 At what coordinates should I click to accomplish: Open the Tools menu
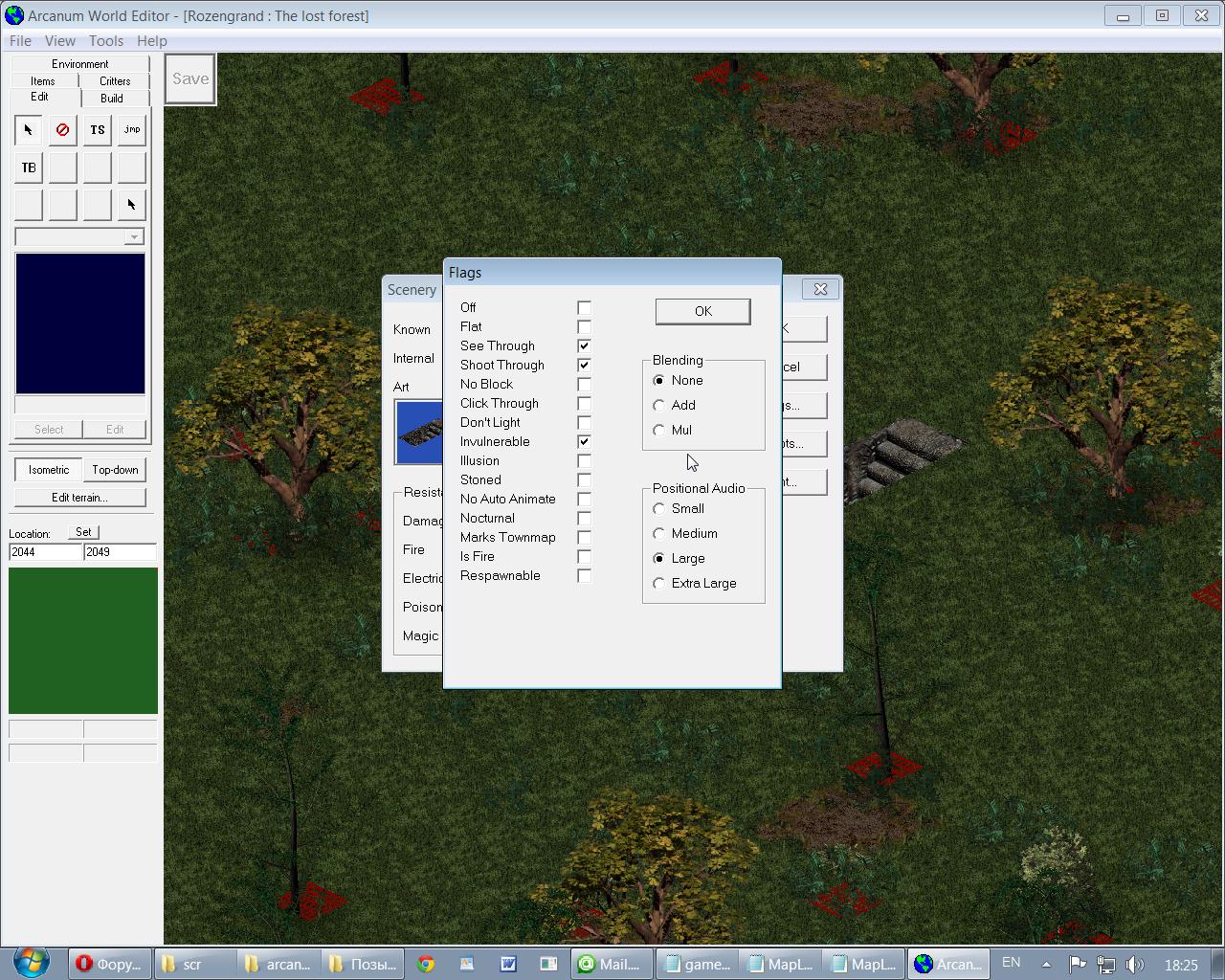pos(105,41)
